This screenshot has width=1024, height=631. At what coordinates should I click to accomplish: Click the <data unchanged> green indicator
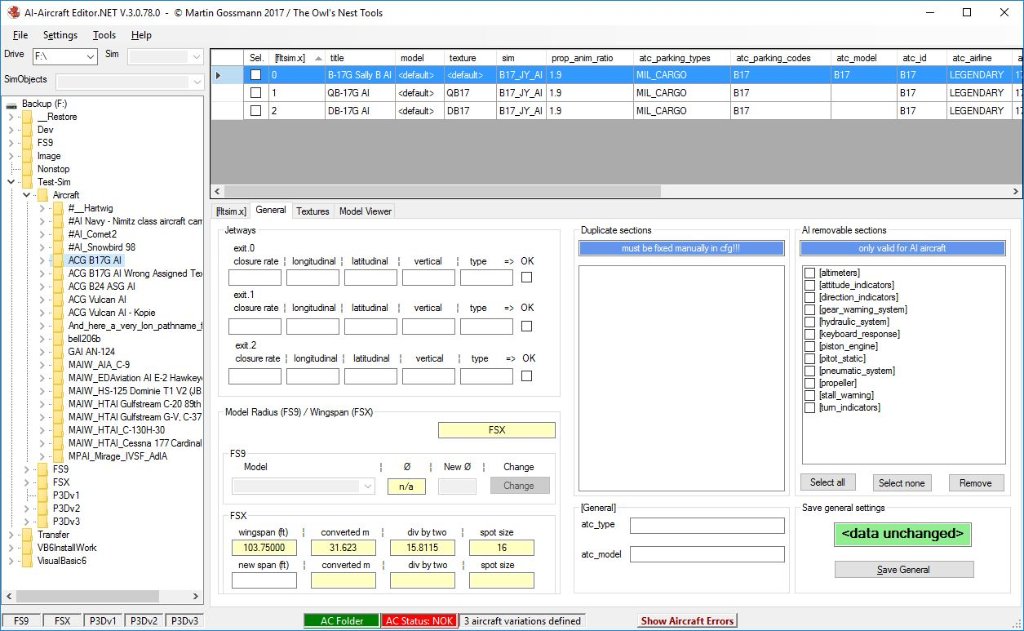tap(903, 534)
